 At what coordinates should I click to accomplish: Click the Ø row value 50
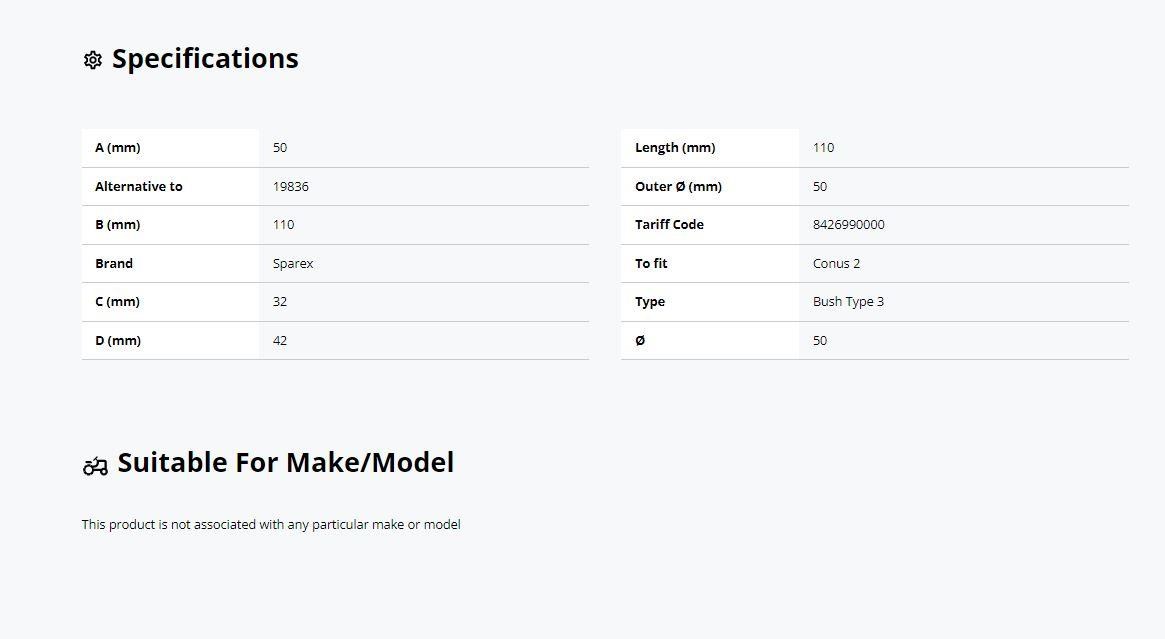pyautogui.click(x=820, y=340)
